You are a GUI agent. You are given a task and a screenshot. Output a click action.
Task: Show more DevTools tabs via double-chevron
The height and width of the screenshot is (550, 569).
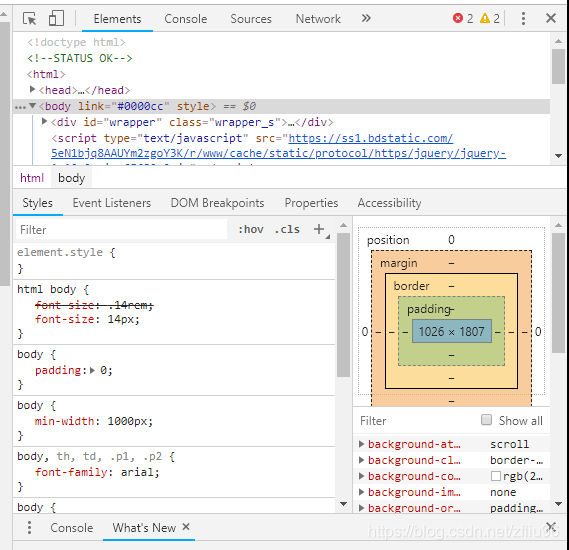(x=366, y=18)
